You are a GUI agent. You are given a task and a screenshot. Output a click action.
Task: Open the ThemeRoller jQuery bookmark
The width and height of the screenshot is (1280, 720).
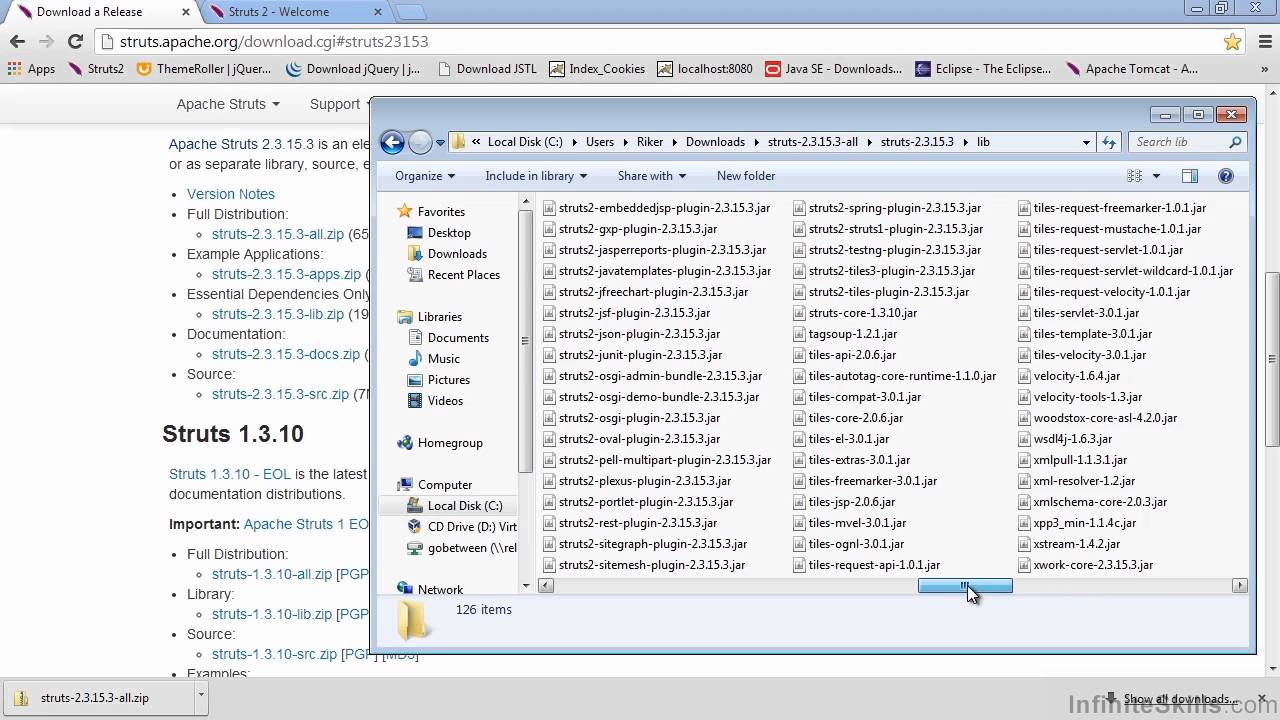point(203,69)
